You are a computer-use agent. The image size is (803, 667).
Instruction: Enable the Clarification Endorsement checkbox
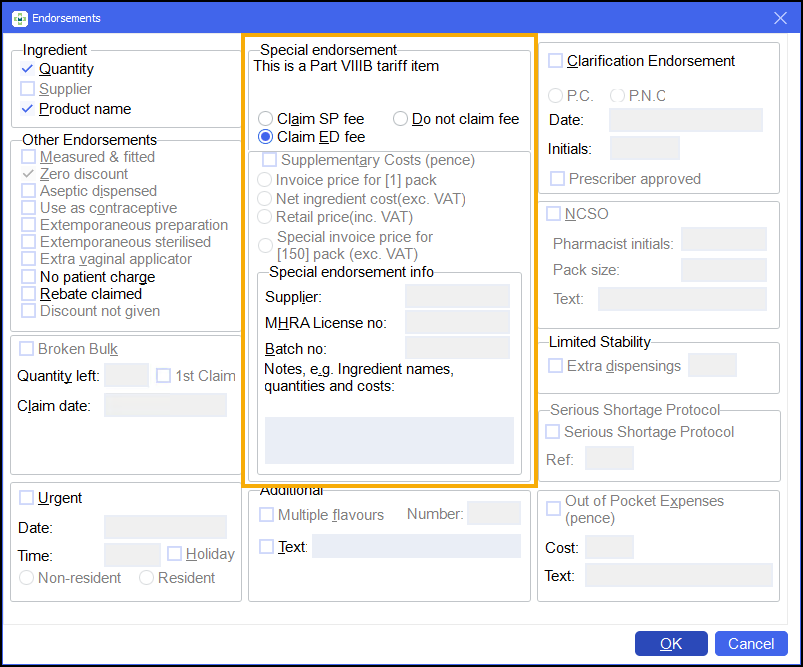[x=555, y=61]
